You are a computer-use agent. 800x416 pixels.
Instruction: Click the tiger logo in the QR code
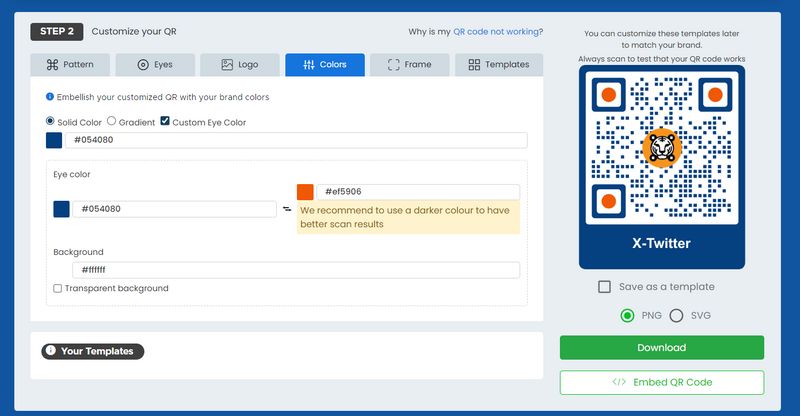(x=662, y=148)
